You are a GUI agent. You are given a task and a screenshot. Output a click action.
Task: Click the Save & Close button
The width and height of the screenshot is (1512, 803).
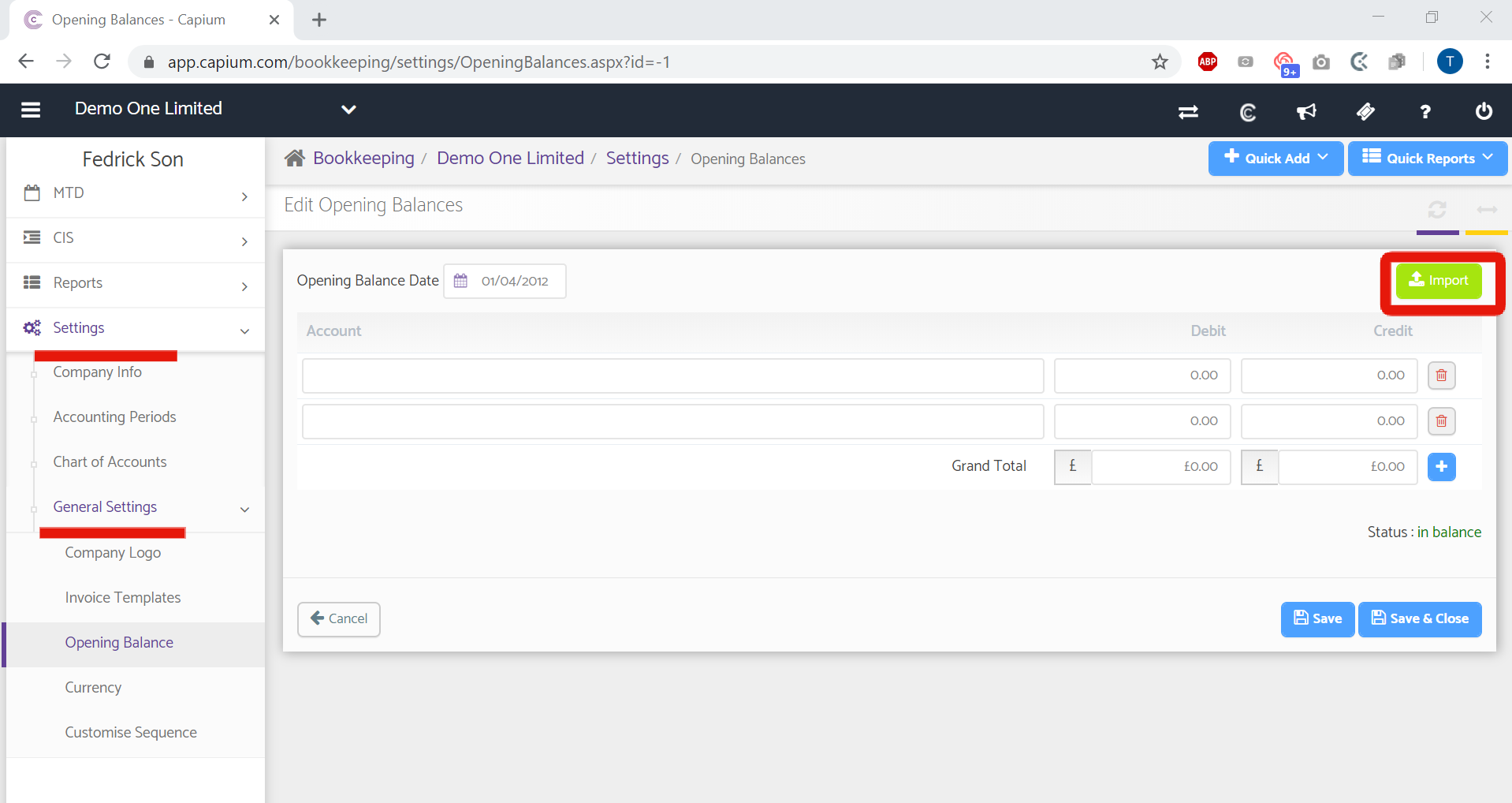pyautogui.click(x=1419, y=619)
